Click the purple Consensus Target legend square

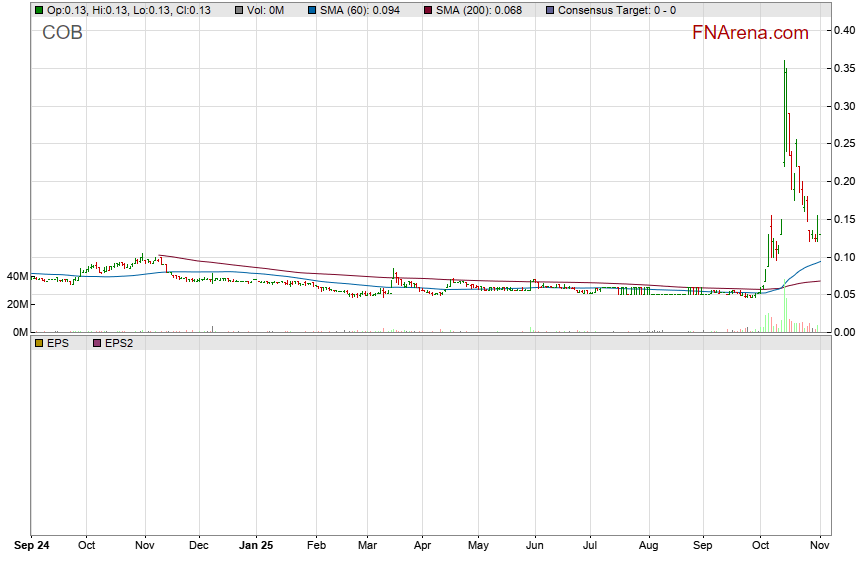550,10
